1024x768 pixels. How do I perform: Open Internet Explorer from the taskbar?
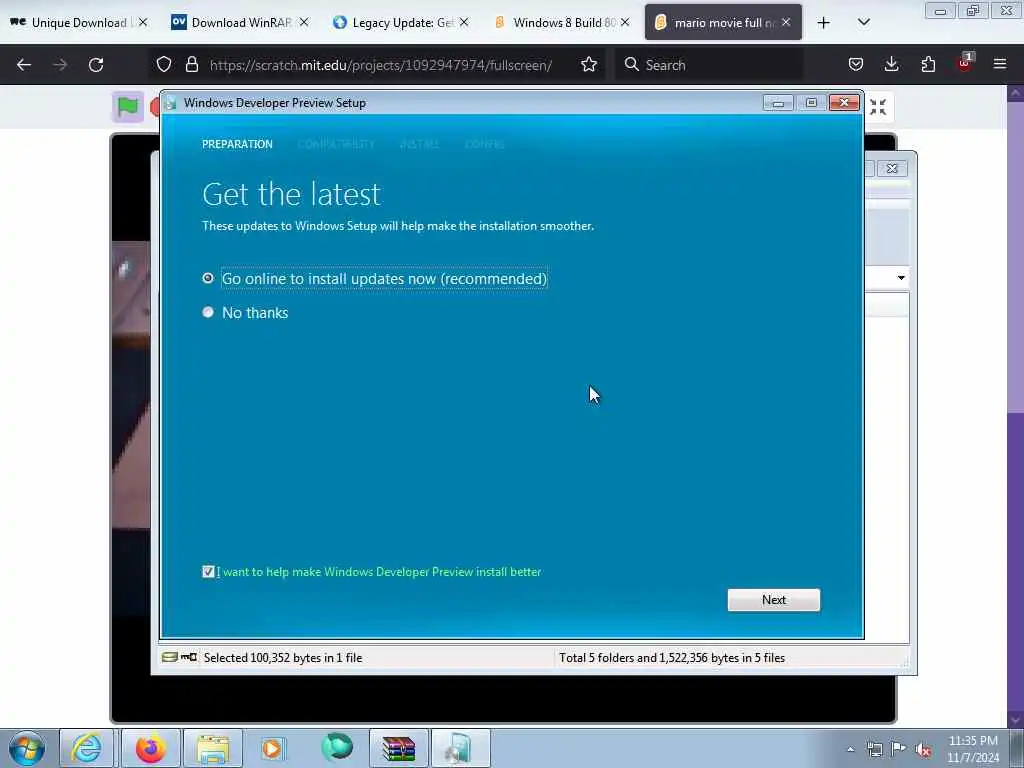tap(86, 748)
